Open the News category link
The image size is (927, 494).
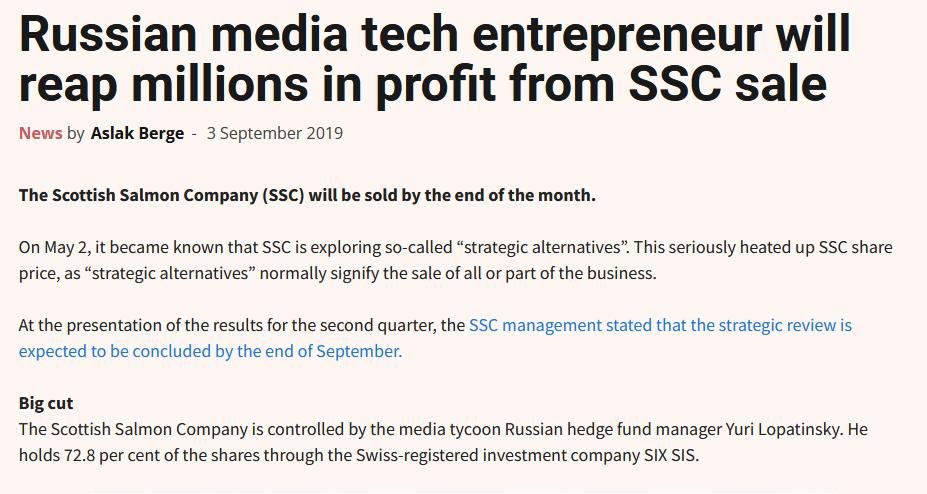click(x=40, y=133)
